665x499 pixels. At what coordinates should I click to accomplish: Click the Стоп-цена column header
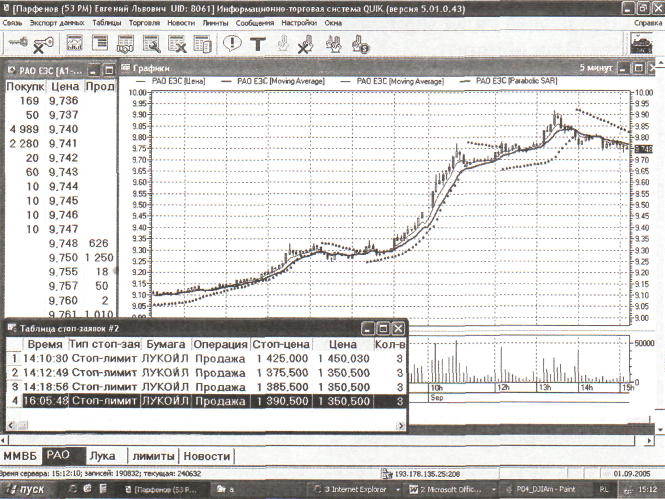(x=281, y=344)
